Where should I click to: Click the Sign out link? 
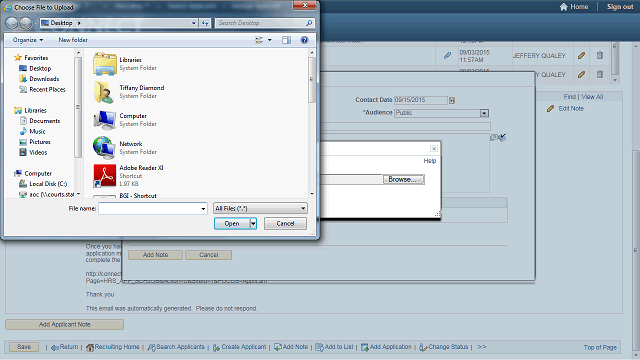coord(620,7)
